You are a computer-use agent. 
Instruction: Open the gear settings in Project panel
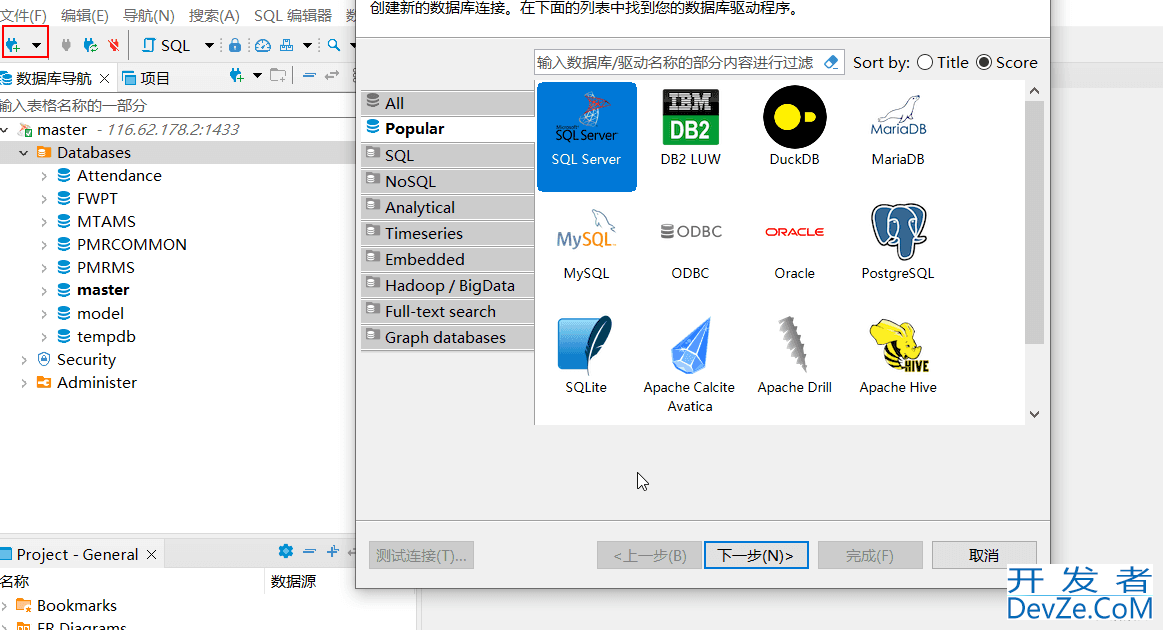click(286, 551)
